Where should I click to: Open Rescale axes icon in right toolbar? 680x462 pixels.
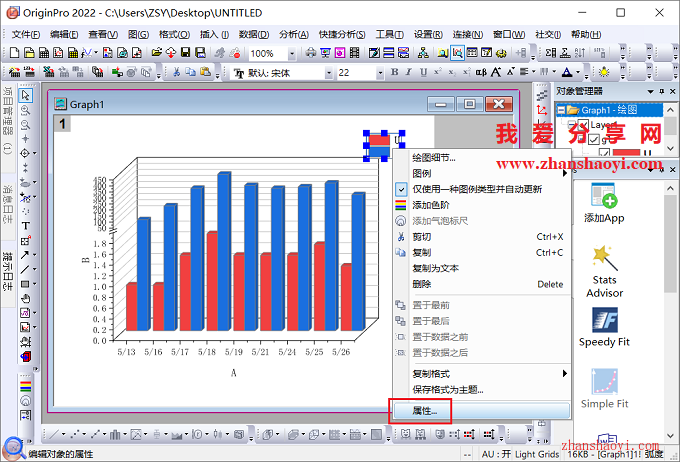pos(542,110)
